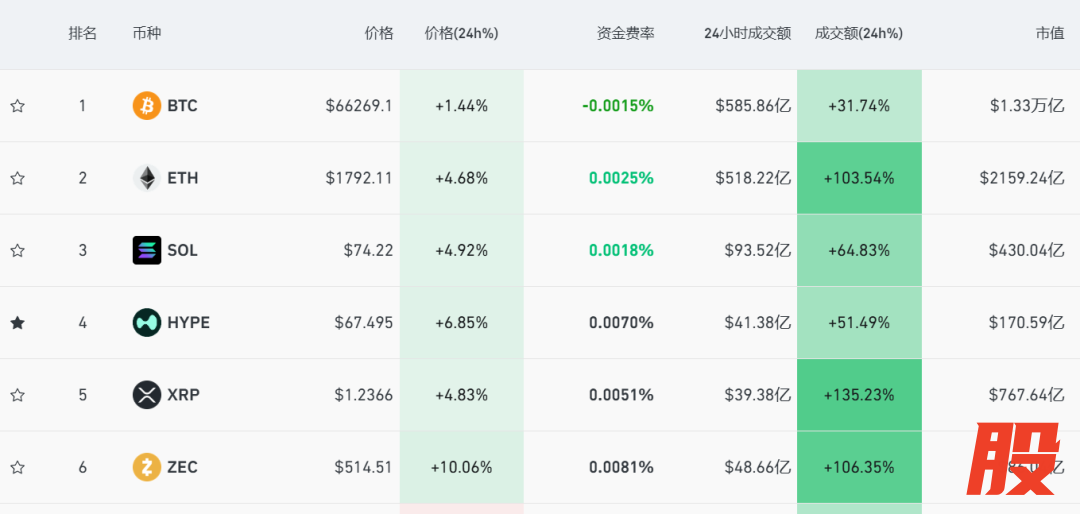Image resolution: width=1080 pixels, height=514 pixels.
Task: Click the +51.49% volume change cell
Action: (859, 322)
